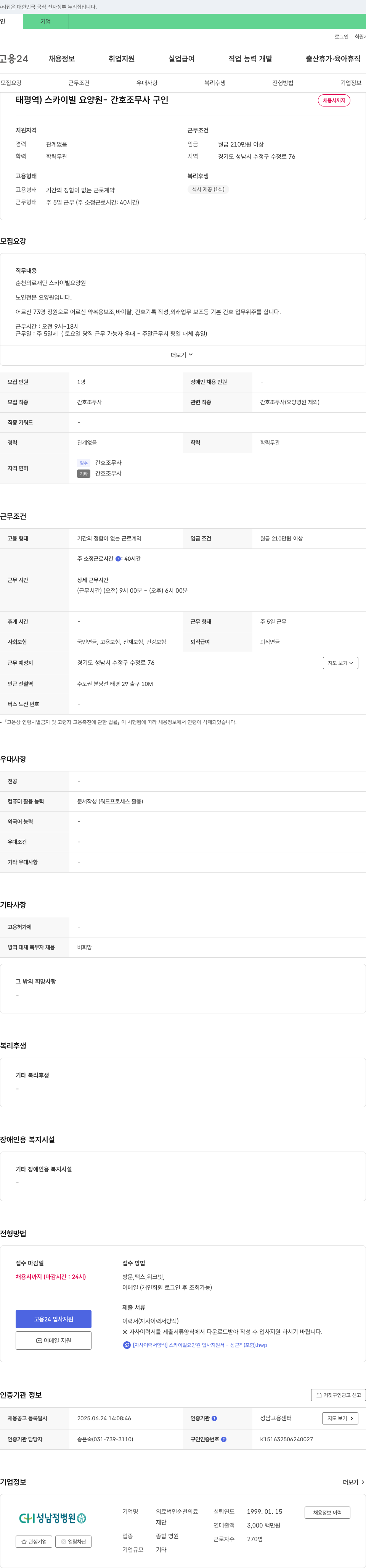Expand job description with 더보기 chevron
This screenshot has width=366, height=1568.
(182, 355)
